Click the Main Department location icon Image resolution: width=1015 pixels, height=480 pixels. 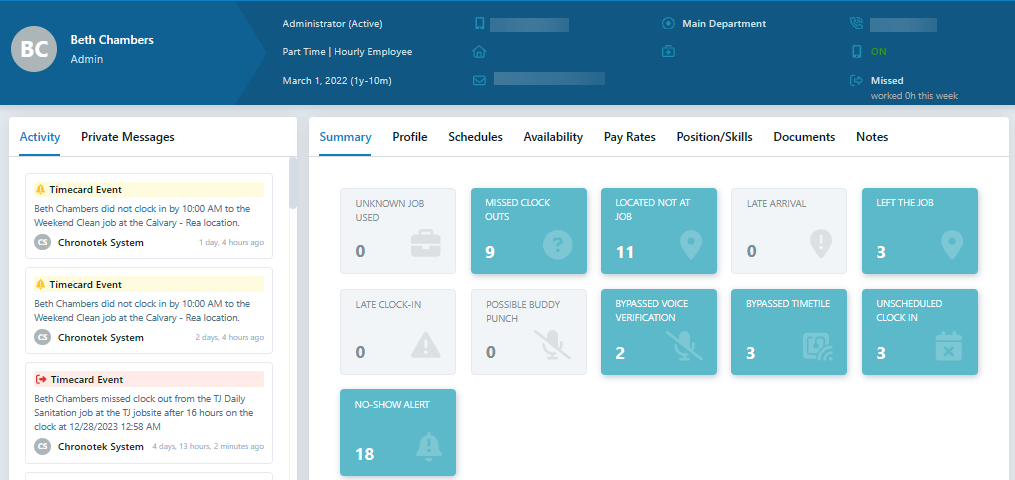pos(668,24)
